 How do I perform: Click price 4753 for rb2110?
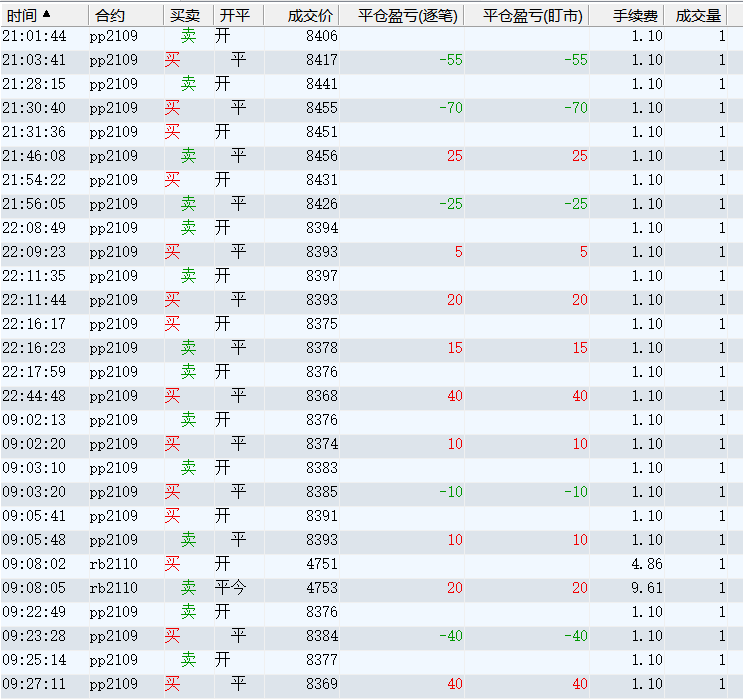[x=322, y=588]
